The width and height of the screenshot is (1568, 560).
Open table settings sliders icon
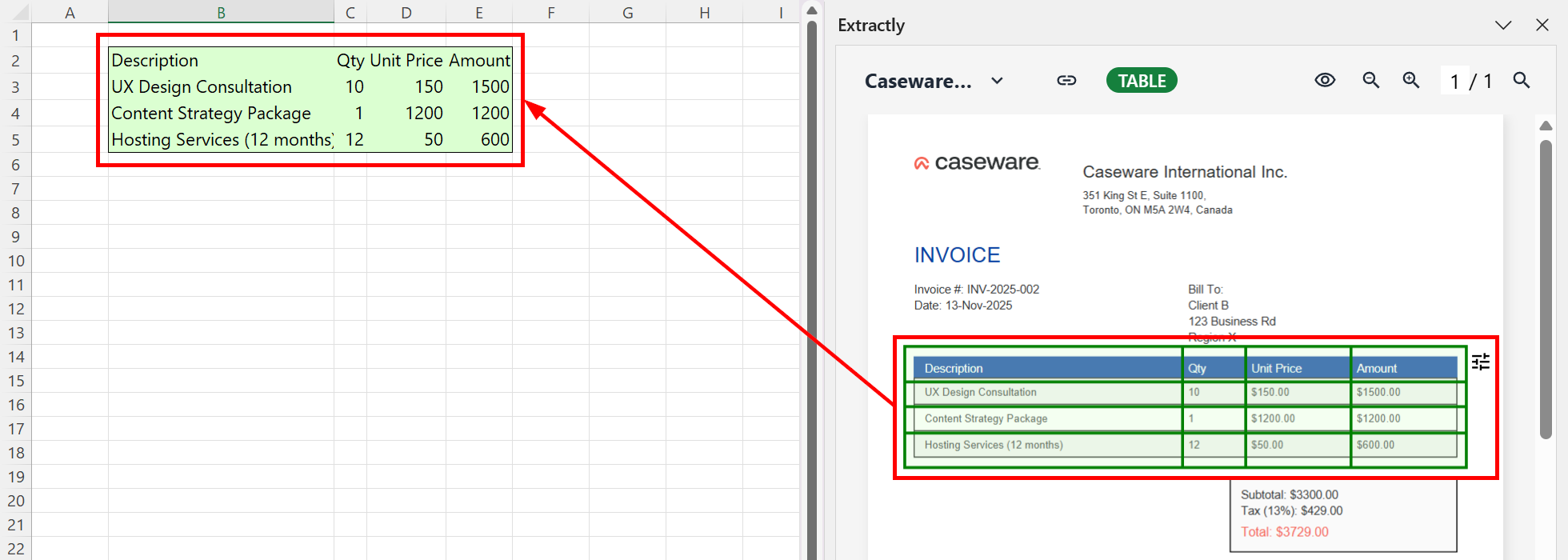pyautogui.click(x=1481, y=362)
